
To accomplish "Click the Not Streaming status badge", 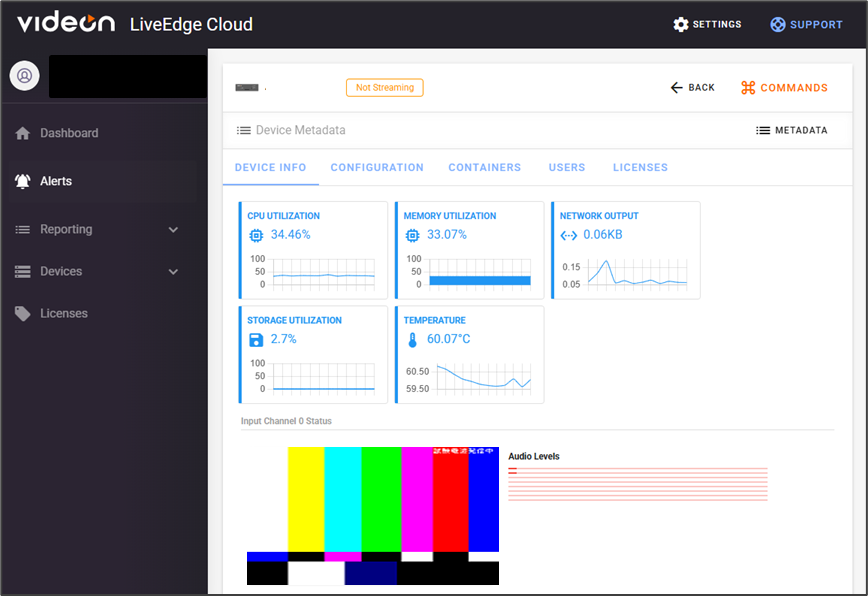I will [x=384, y=88].
